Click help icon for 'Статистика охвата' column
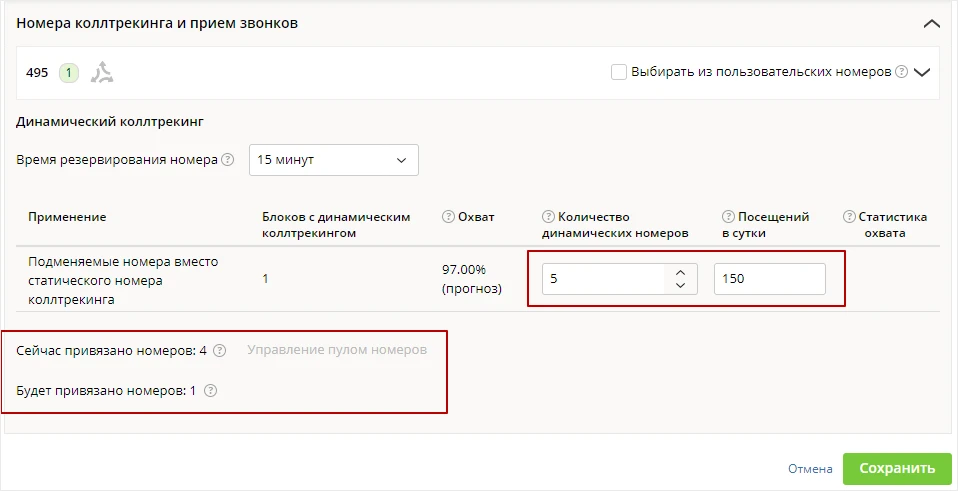This screenshot has width=958, height=491. [849, 217]
